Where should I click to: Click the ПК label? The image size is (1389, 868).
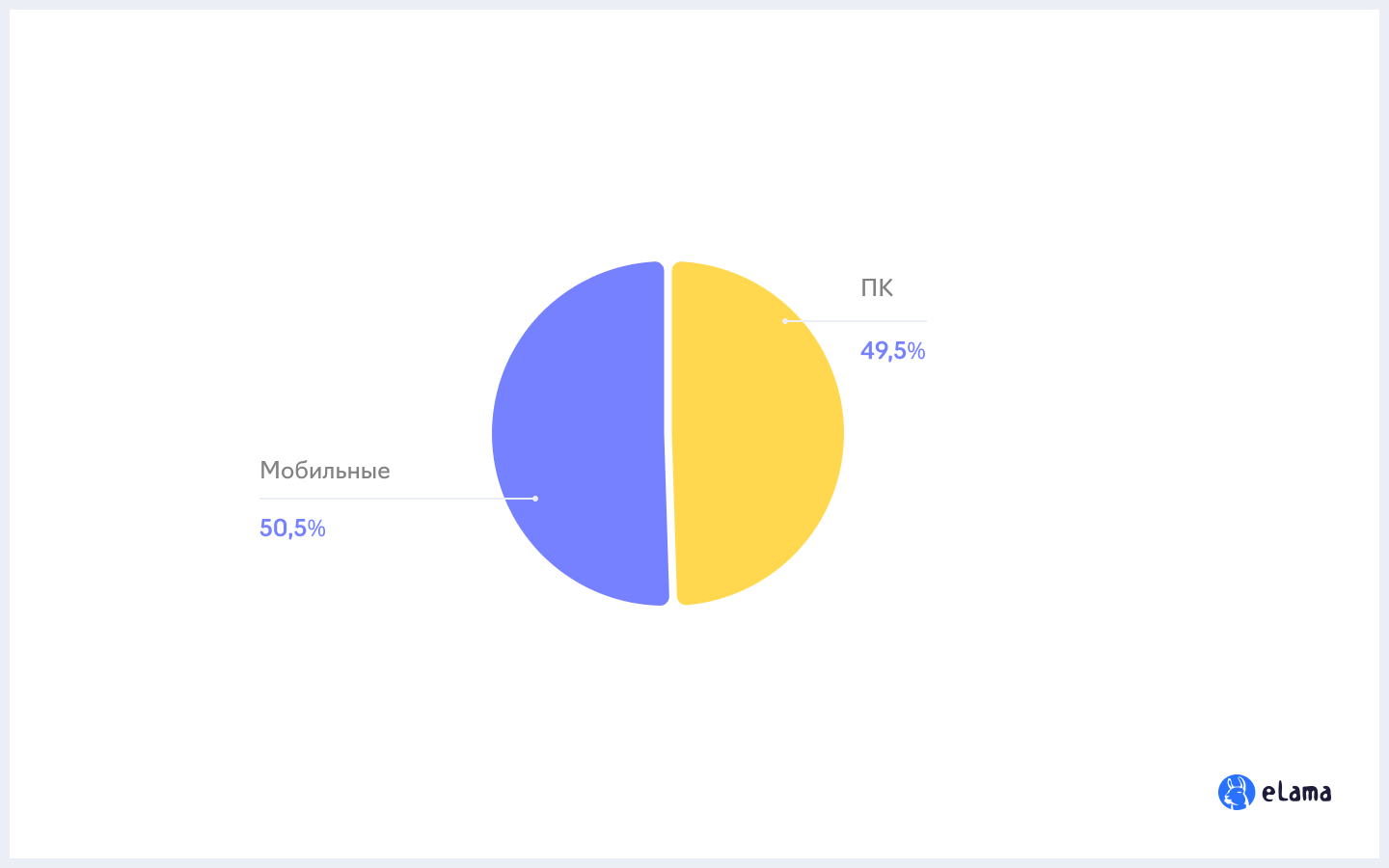[x=877, y=287]
